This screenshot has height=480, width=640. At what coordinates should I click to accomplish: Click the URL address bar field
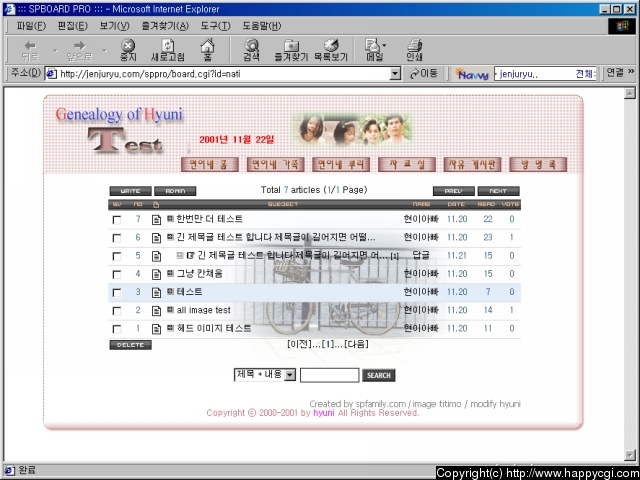[224, 74]
